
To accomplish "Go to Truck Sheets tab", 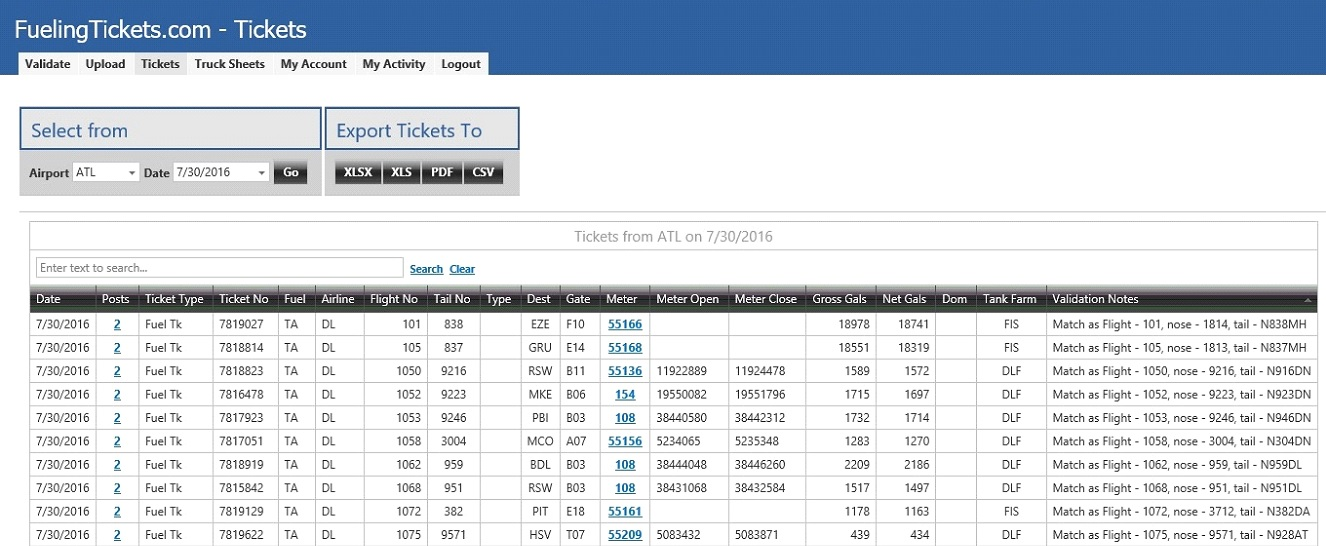I will coord(229,64).
